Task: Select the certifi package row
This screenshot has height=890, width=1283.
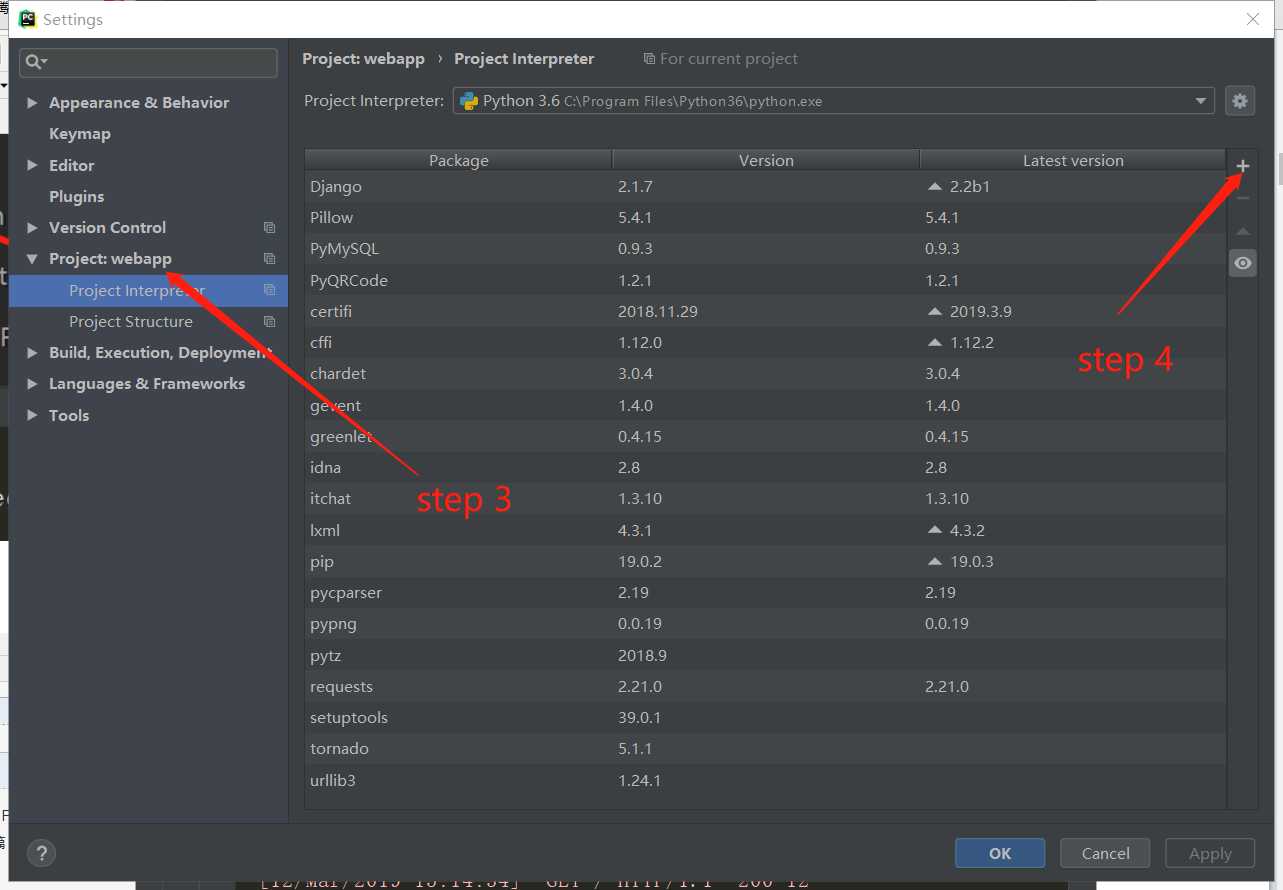Action: pyautogui.click(x=765, y=311)
